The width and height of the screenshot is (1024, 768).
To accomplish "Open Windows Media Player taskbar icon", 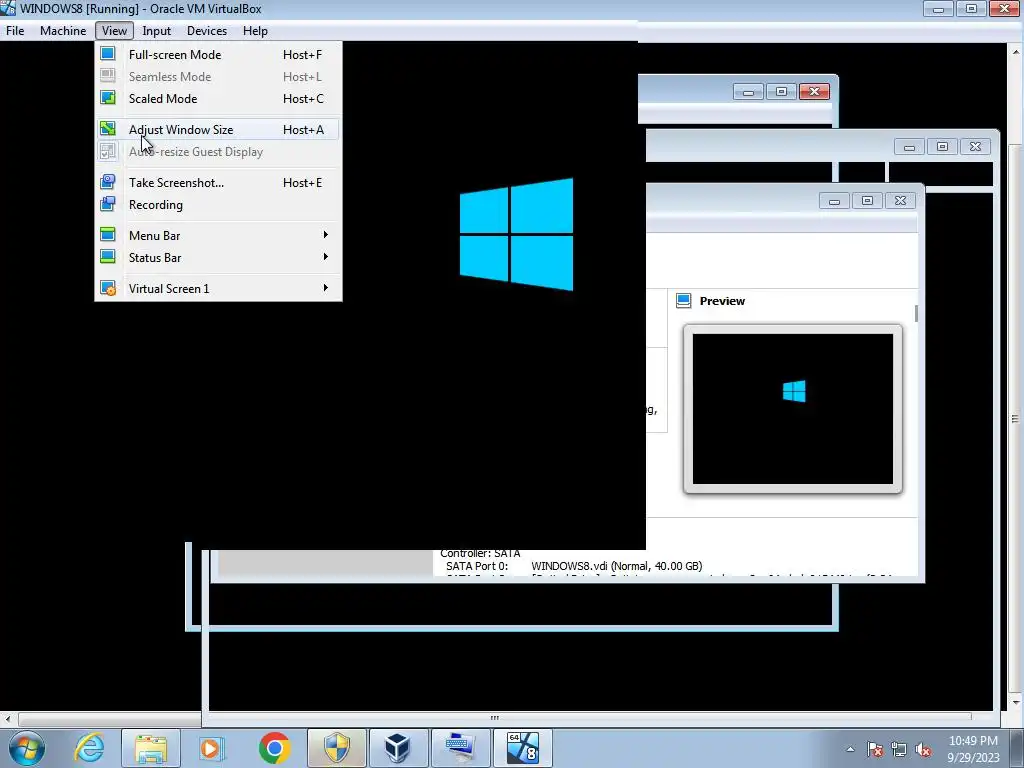I will (212, 748).
